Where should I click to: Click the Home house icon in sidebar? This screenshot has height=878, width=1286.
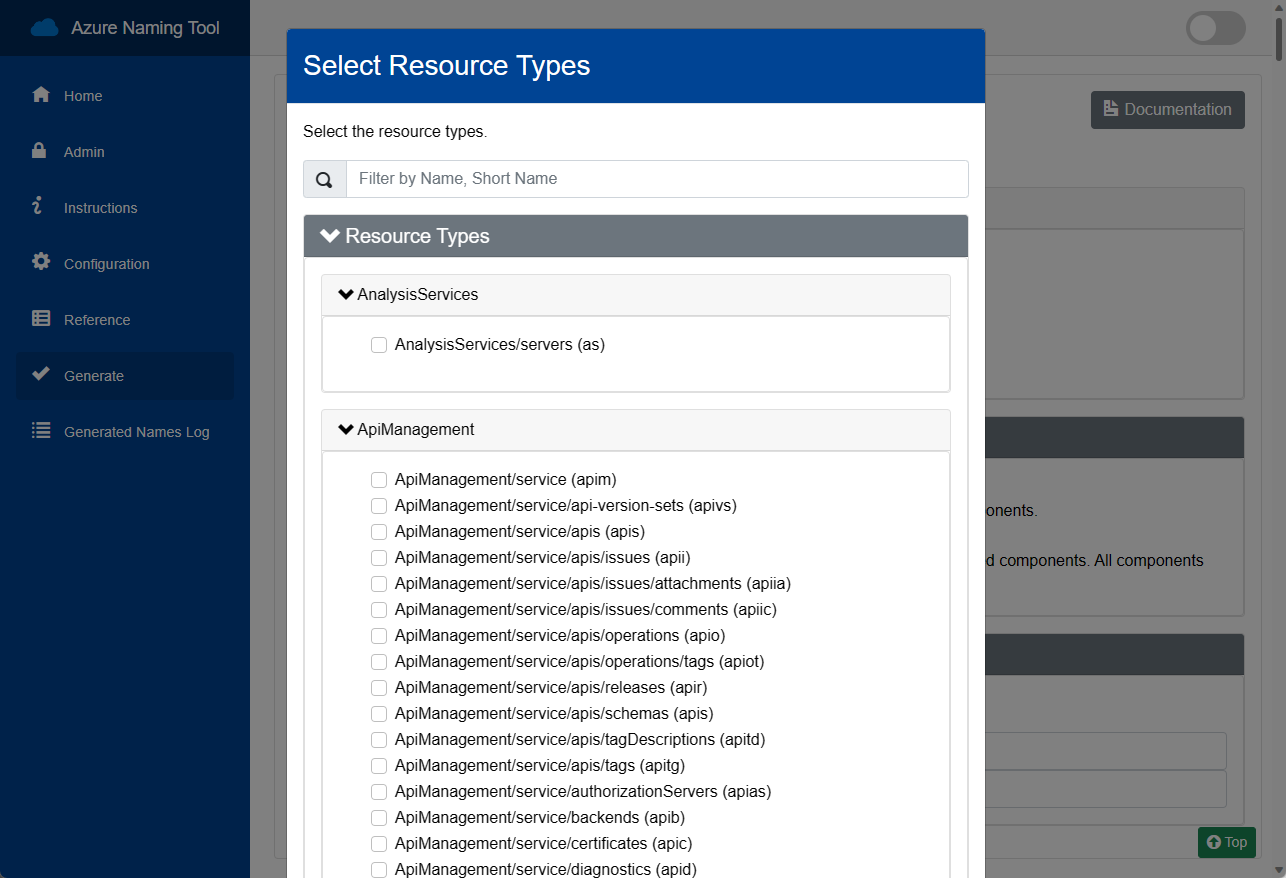click(x=41, y=95)
